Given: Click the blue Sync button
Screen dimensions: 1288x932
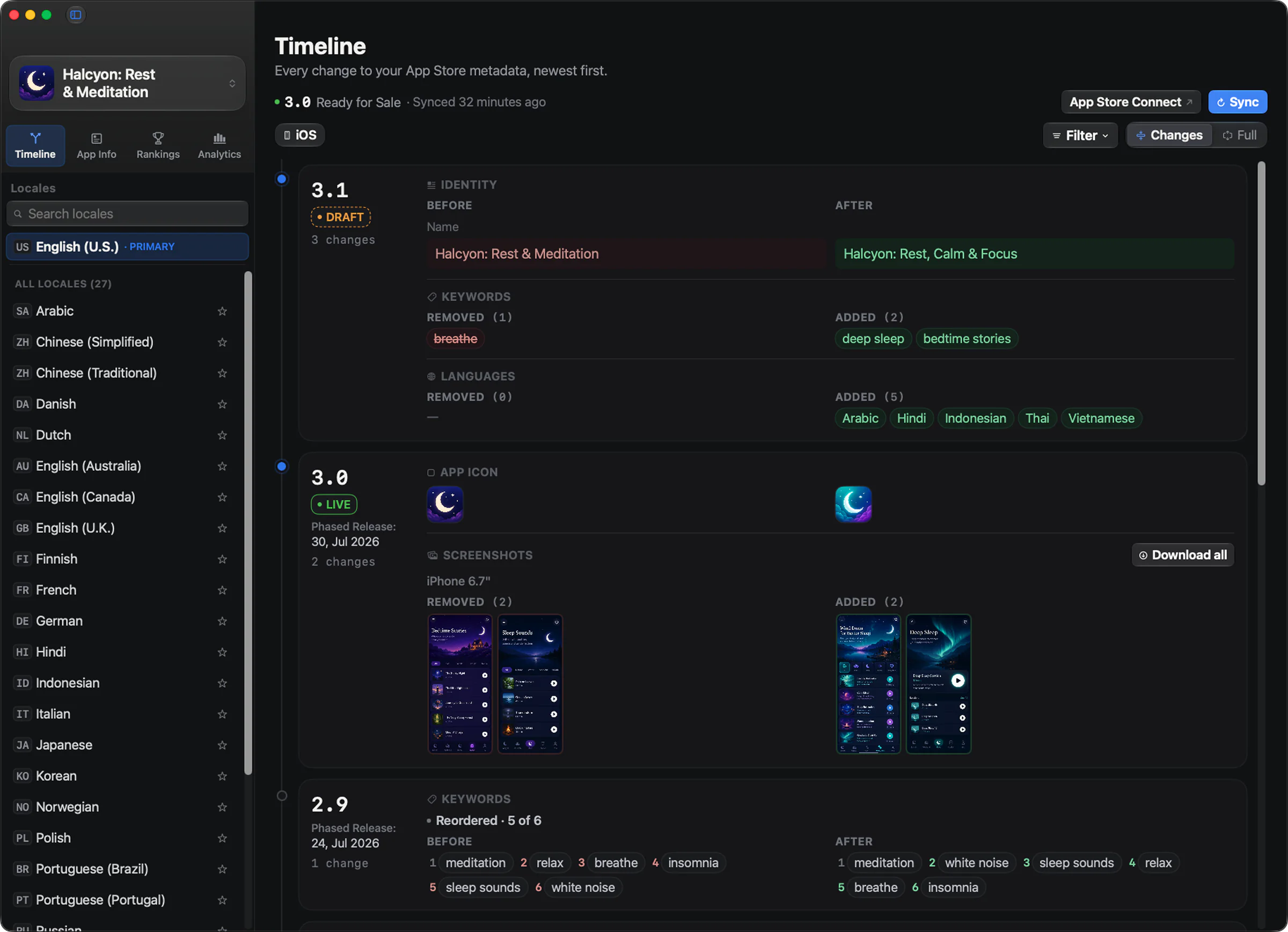Looking at the screenshot, I should 1237,102.
